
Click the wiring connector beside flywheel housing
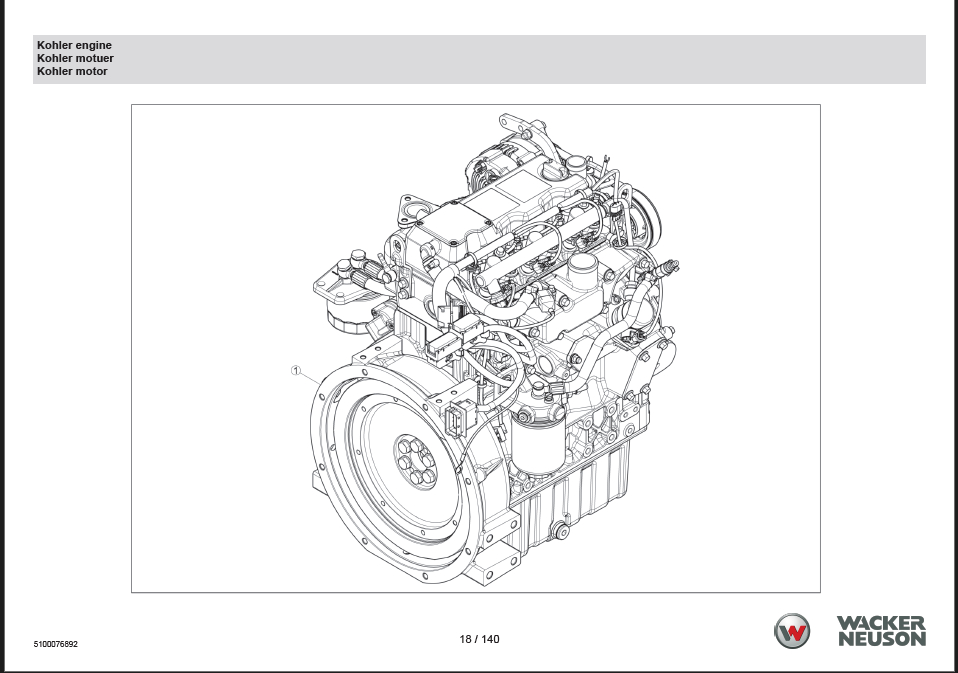point(459,420)
